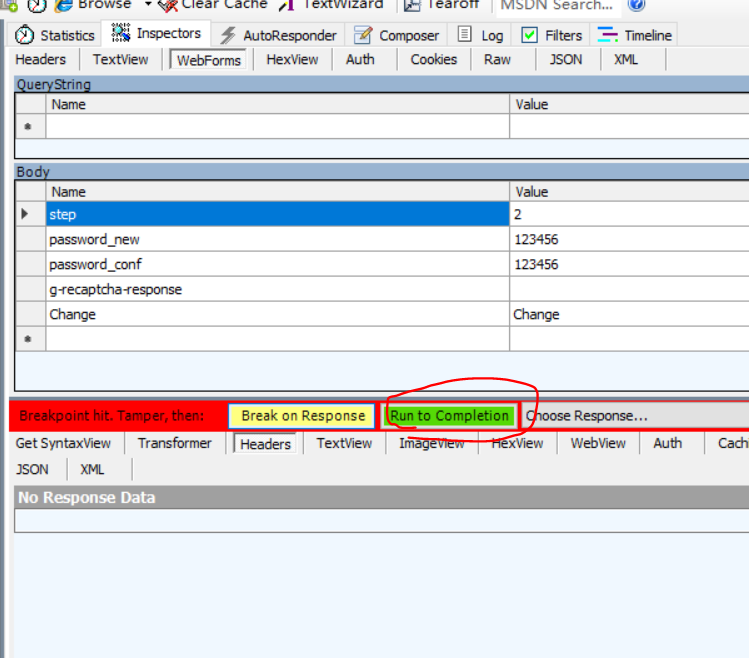Click the password_conf value 123456
The width and height of the screenshot is (749, 658).
(630, 264)
